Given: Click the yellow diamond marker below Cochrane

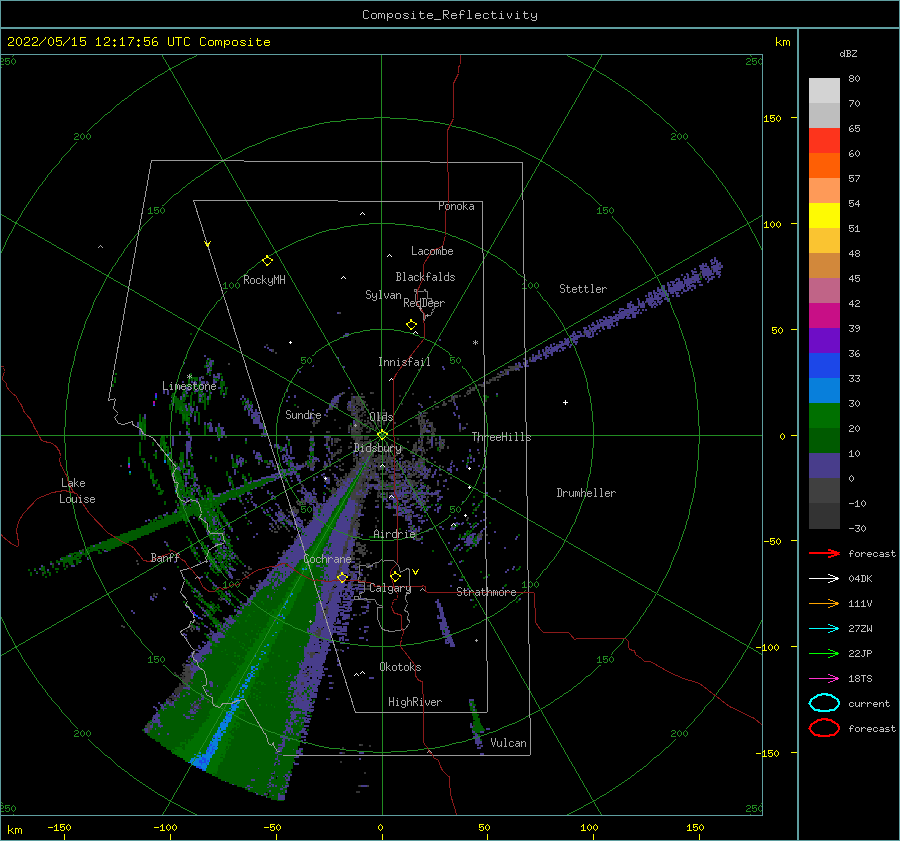Looking at the screenshot, I should (x=342, y=577).
